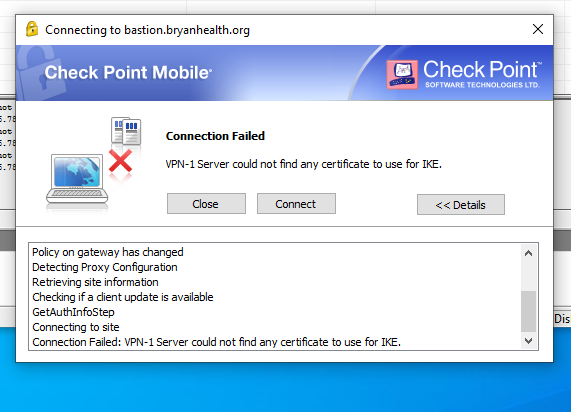
Task: Click the yellow padlock title bar icon
Action: click(32, 29)
